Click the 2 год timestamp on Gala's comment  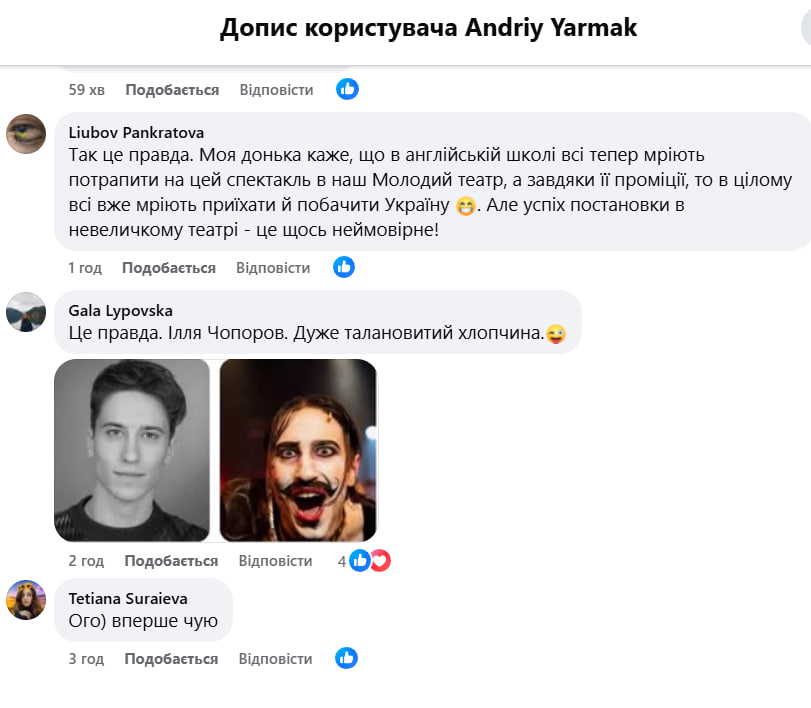coord(86,561)
